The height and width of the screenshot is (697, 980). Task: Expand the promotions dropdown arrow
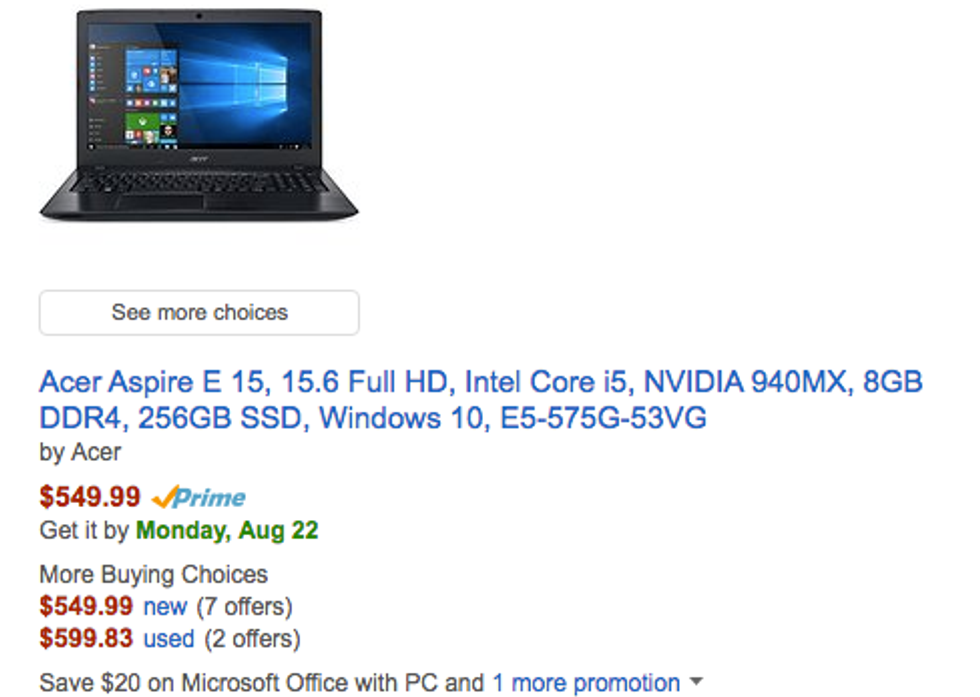click(x=696, y=681)
